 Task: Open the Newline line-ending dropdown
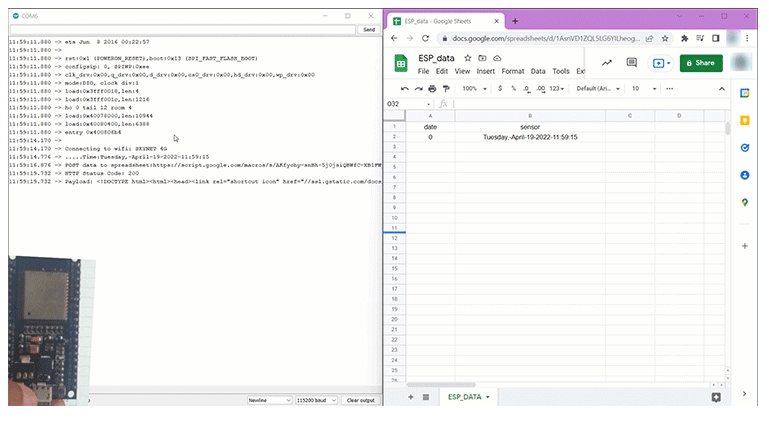pos(267,400)
